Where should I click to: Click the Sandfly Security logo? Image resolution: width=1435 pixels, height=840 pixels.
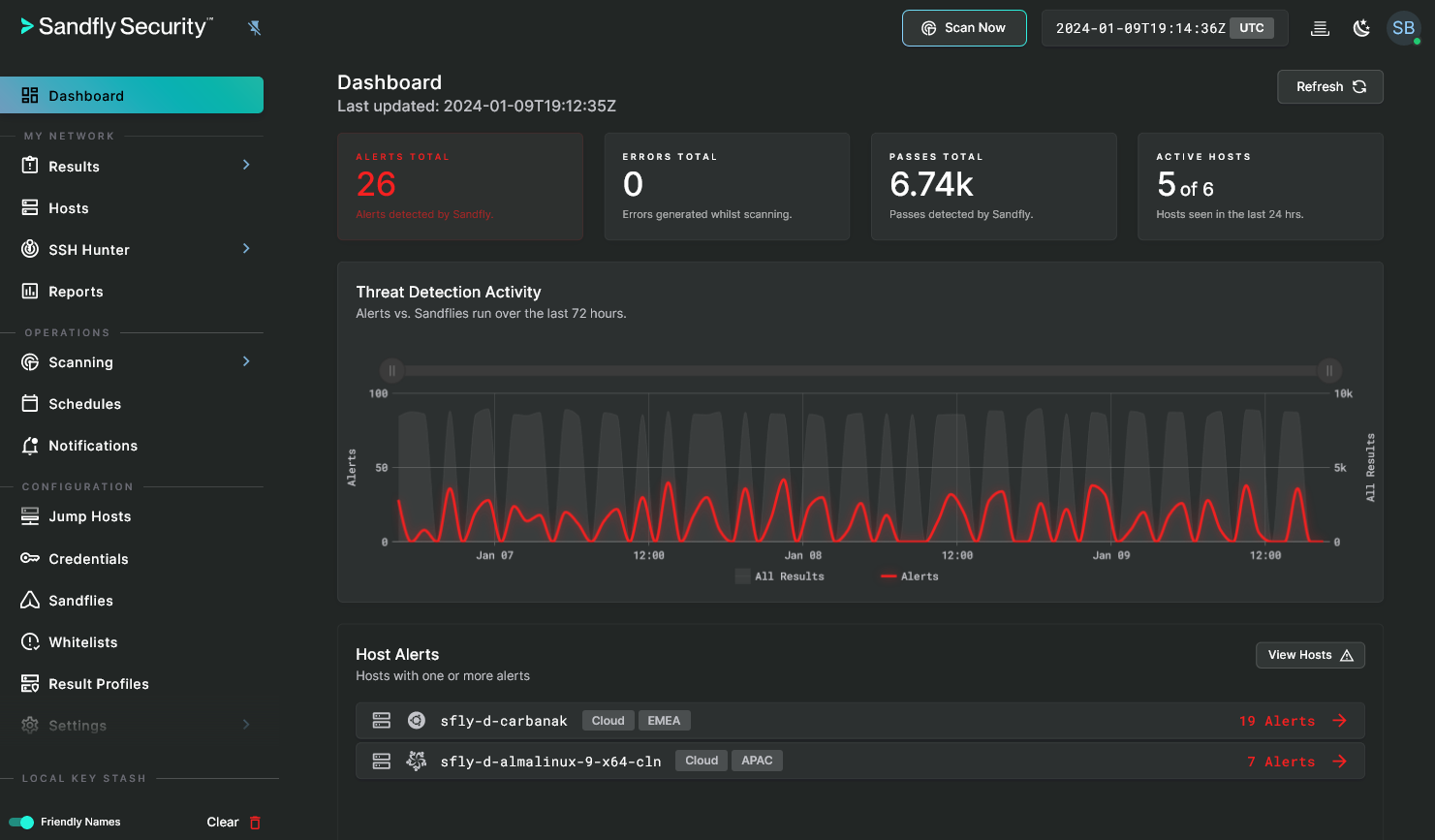point(117,26)
